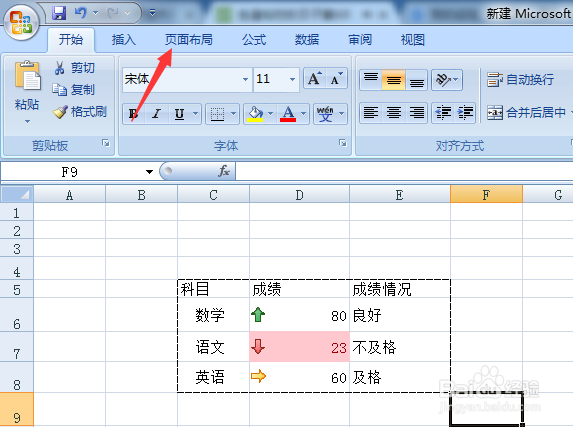573x427 pixels.
Task: Go to the 审阅 tab
Action: click(x=360, y=39)
